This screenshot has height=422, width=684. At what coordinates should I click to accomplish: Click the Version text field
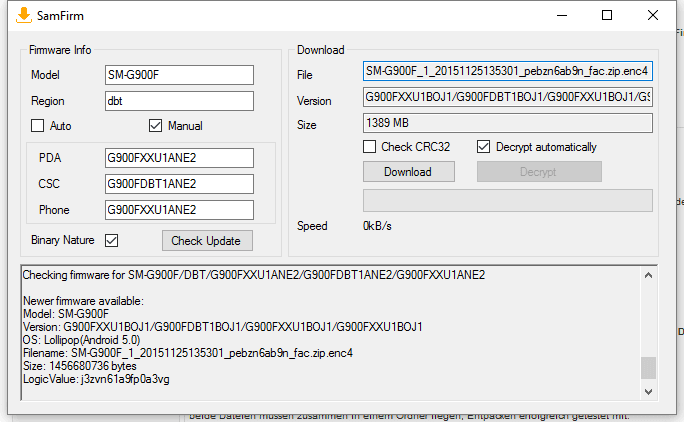(508, 97)
